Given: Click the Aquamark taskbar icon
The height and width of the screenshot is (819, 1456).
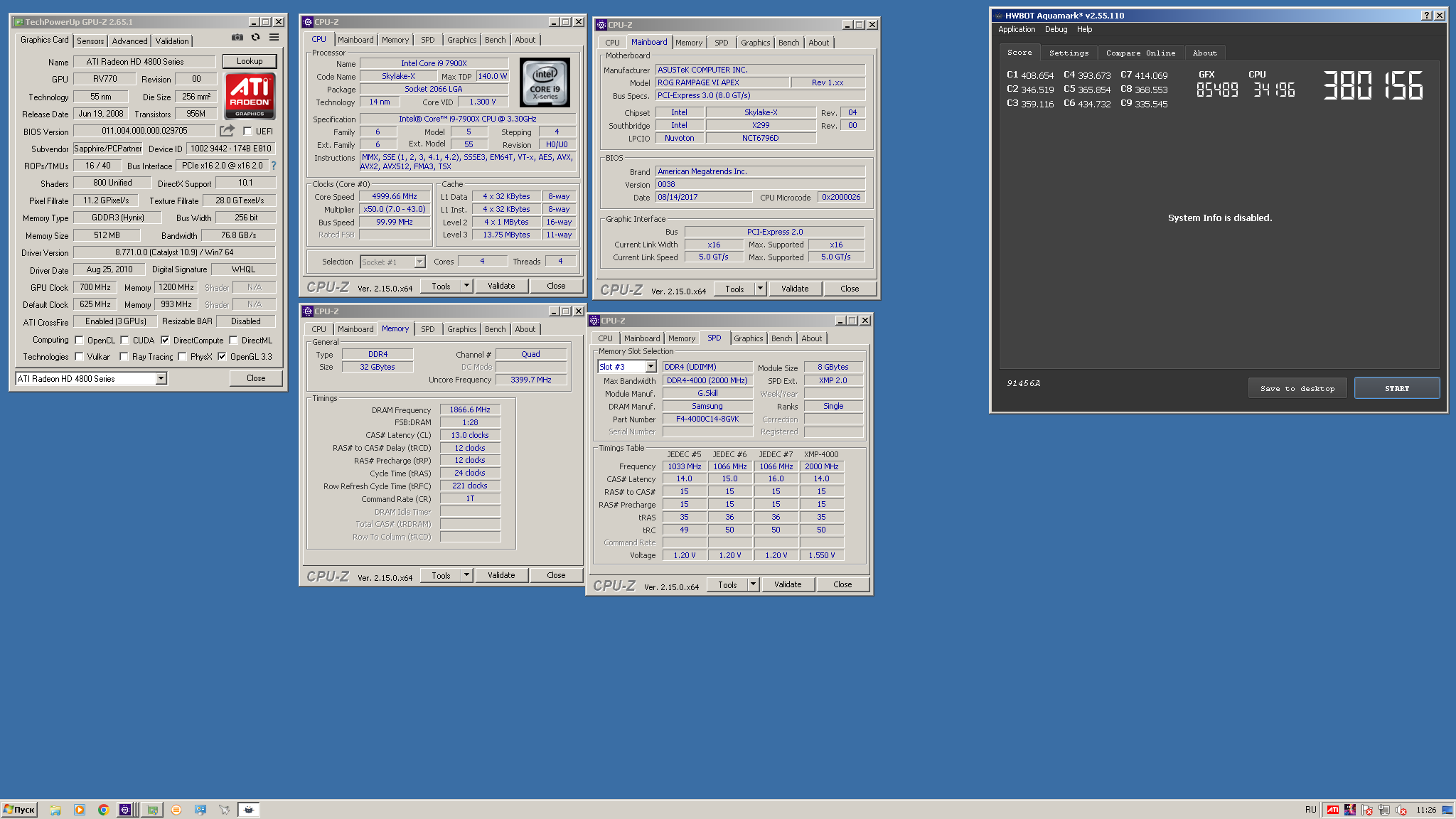Looking at the screenshot, I should point(249,810).
